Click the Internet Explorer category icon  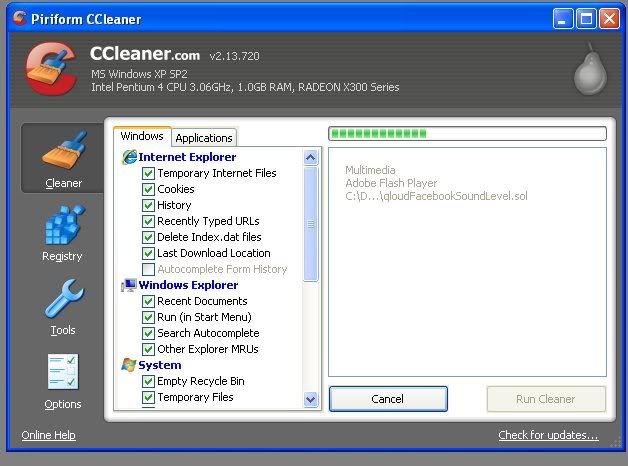point(129,157)
